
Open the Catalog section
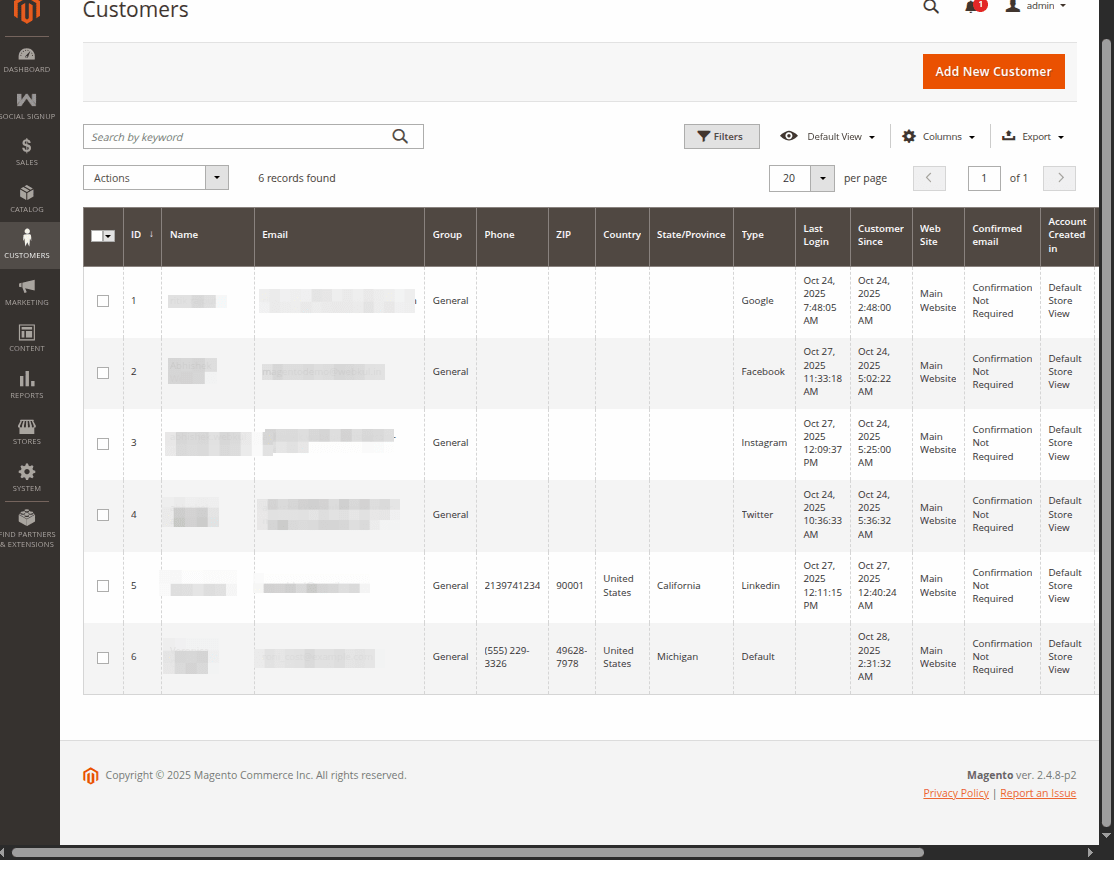27,196
